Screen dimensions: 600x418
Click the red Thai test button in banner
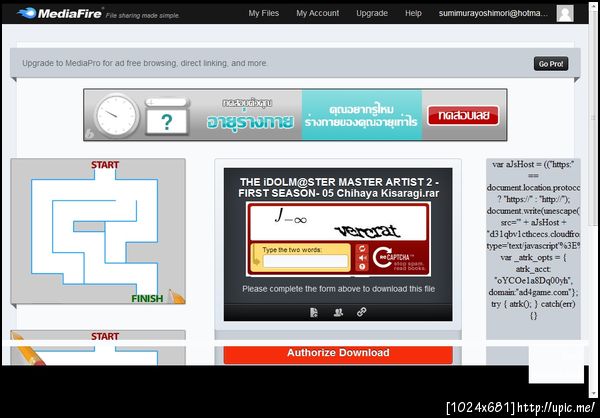pyautogui.click(x=463, y=116)
